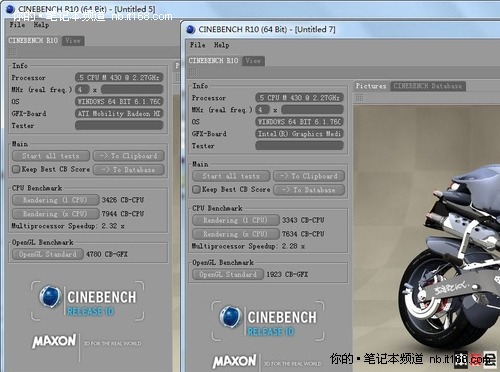Viewport: 500px width, 372px height.
Task: Click Tester name field in Untitled 7 window
Action: 299,145
